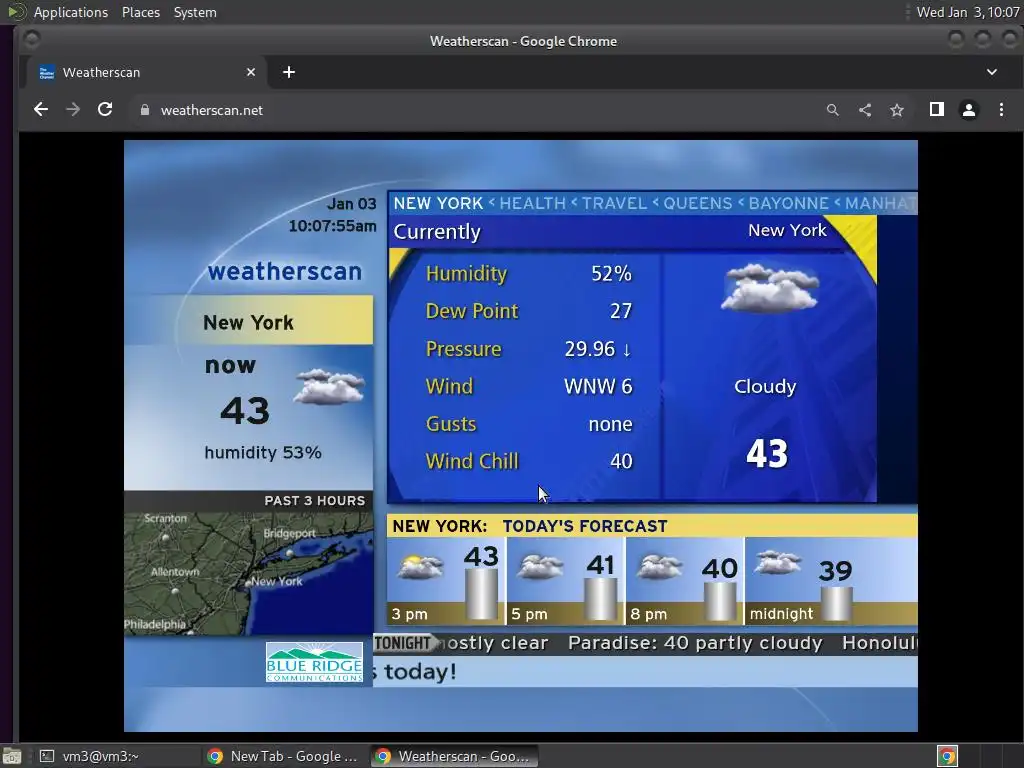Image resolution: width=1024 pixels, height=768 pixels.
Task: Select Weatherscan window in taskbar
Action: (455, 756)
